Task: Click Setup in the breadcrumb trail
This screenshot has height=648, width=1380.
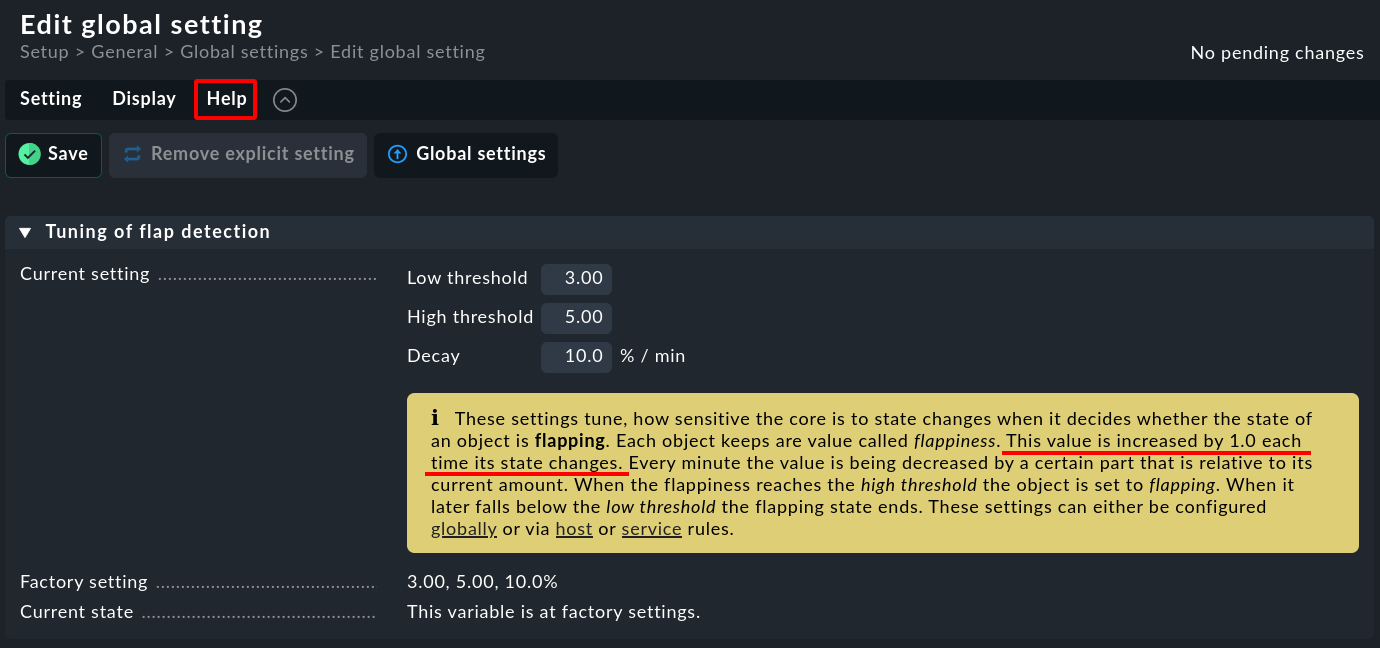Action: click(x=44, y=52)
